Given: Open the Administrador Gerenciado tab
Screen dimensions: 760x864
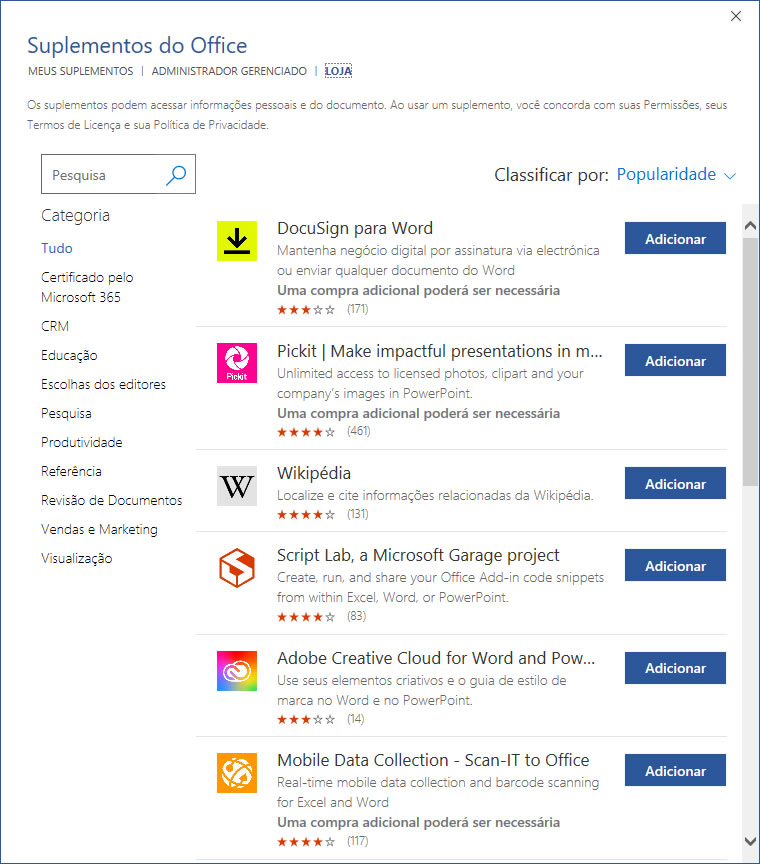Looking at the screenshot, I should [x=229, y=72].
